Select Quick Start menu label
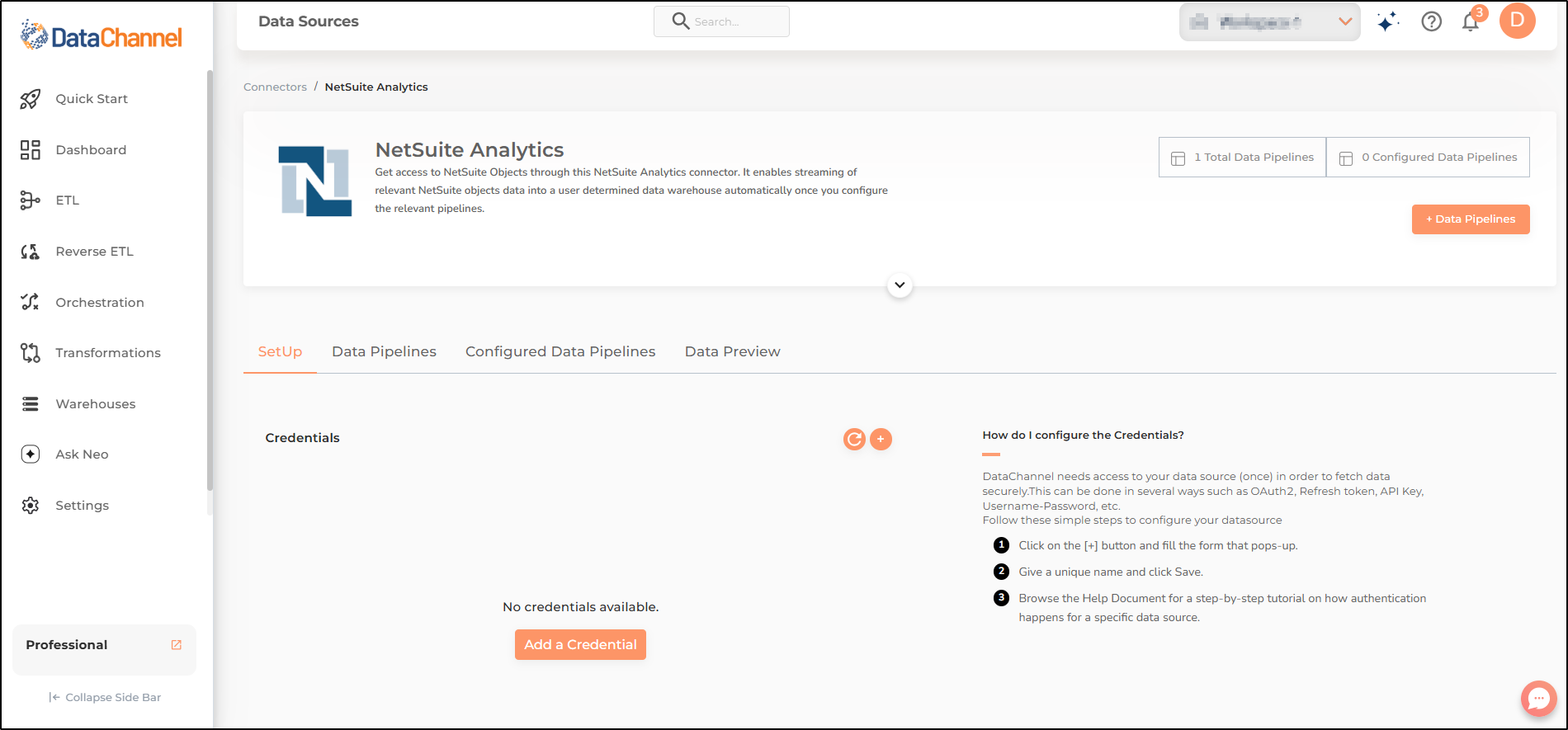 [92, 99]
